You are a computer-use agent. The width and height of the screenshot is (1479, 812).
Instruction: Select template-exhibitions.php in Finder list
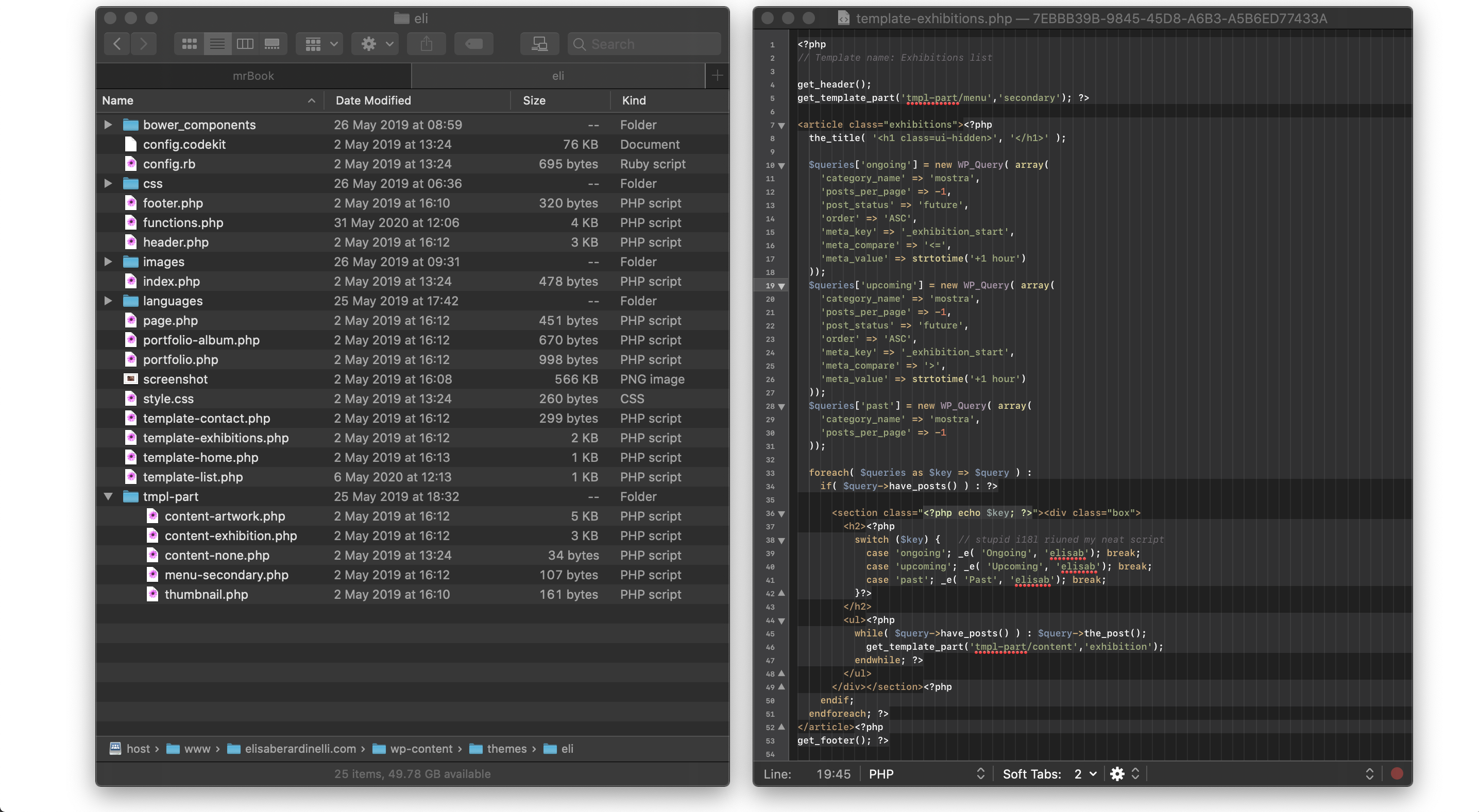click(x=412, y=438)
